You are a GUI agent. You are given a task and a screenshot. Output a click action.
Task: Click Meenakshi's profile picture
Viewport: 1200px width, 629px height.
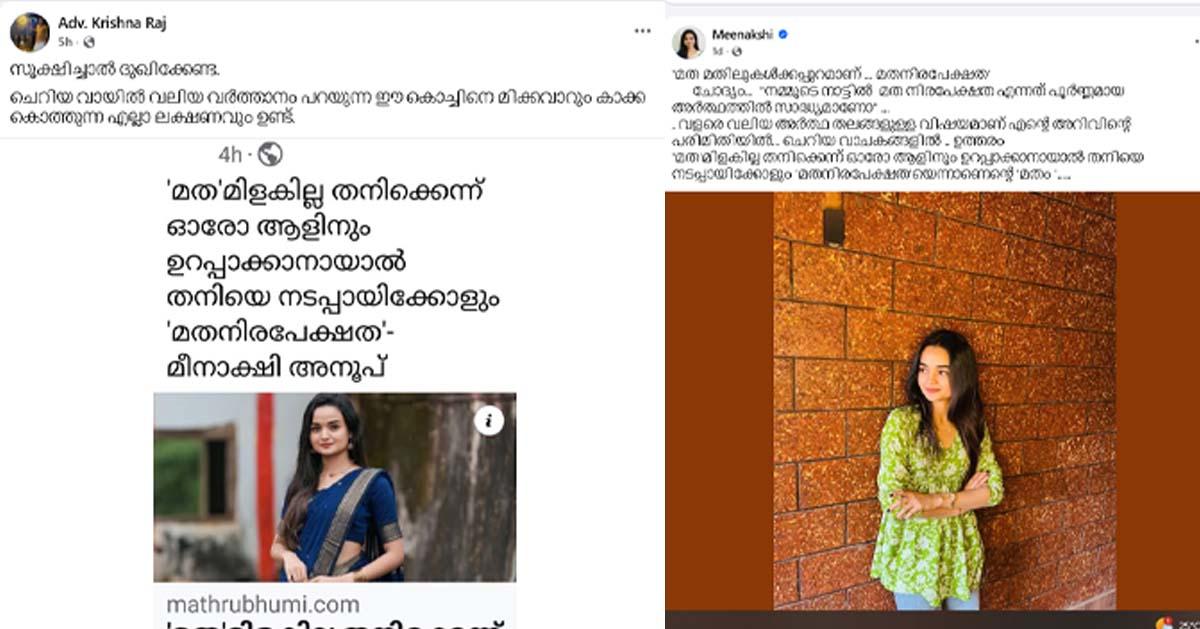click(690, 42)
